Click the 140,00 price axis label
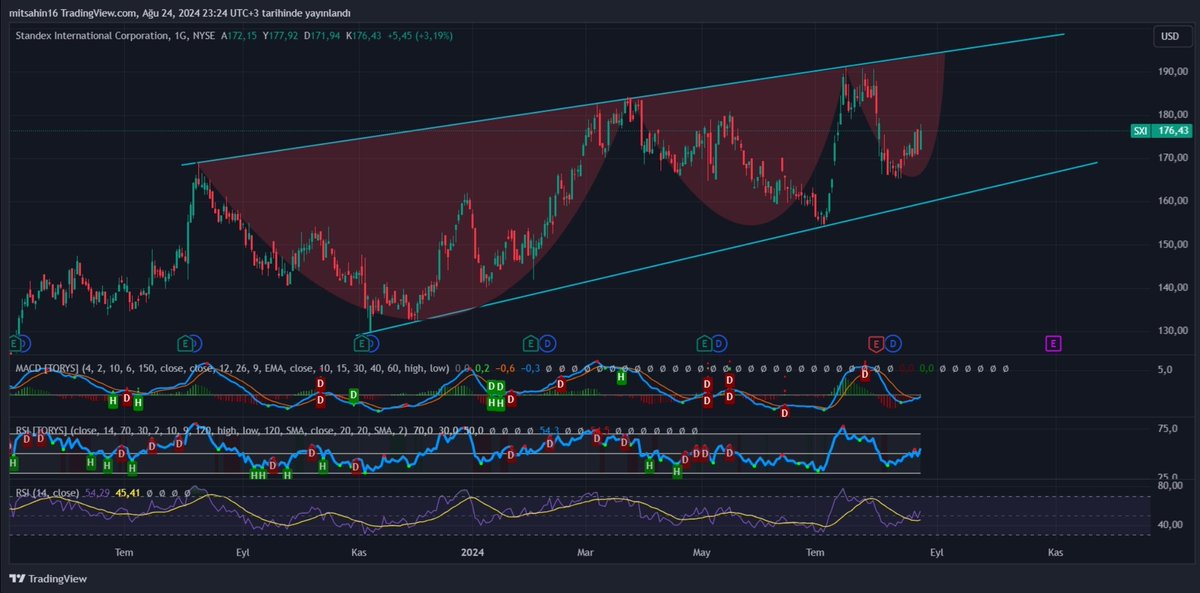This screenshot has width=1200, height=593. tap(1173, 287)
